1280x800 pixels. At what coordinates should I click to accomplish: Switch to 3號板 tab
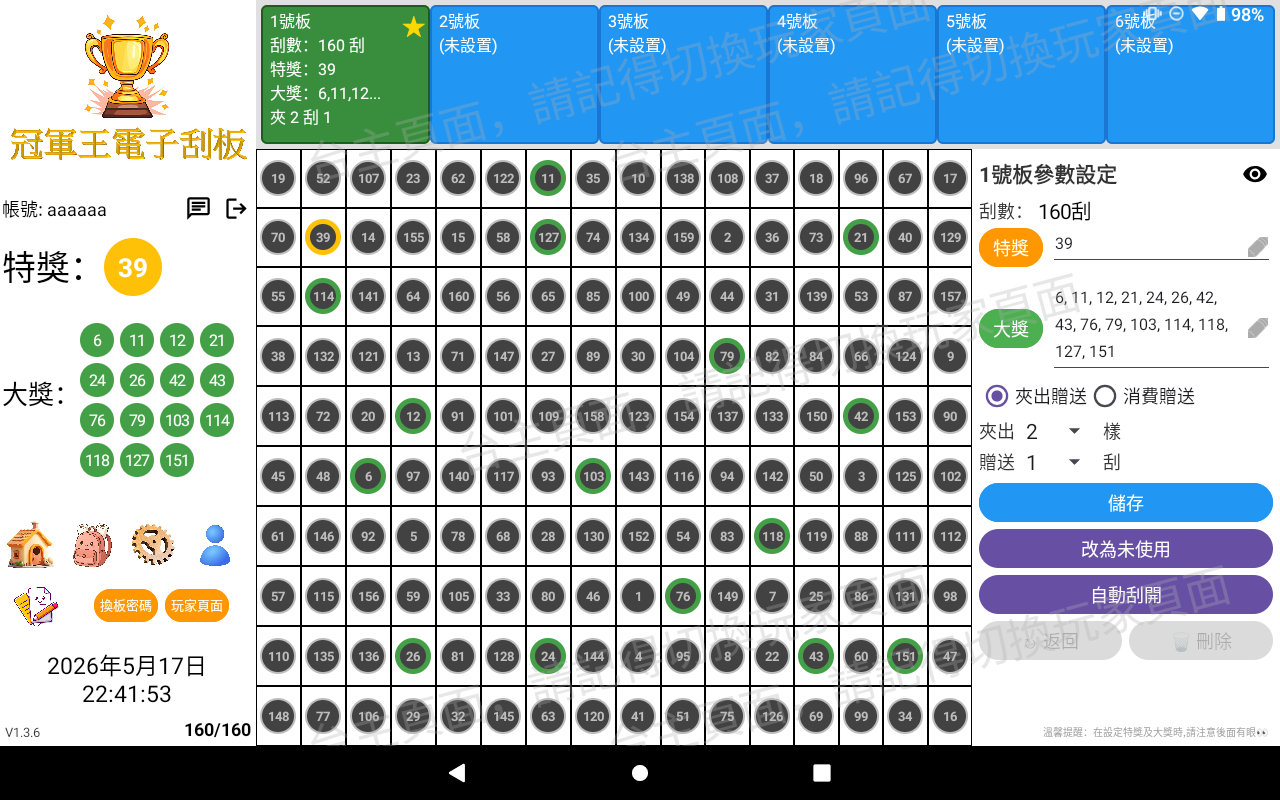pos(683,75)
